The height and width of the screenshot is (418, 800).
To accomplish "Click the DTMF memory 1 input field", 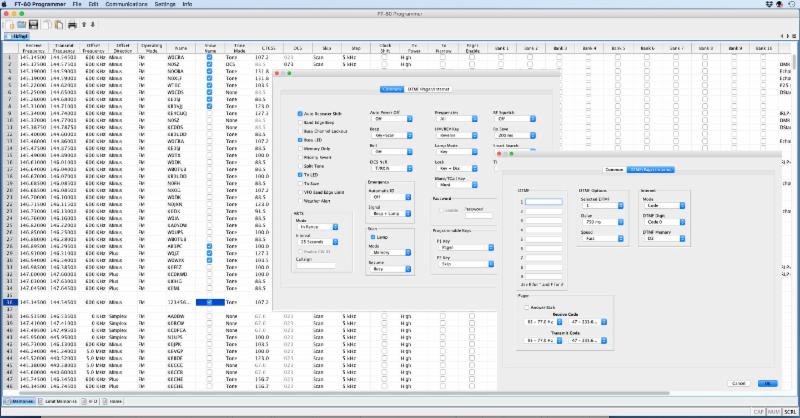I will [543, 202].
